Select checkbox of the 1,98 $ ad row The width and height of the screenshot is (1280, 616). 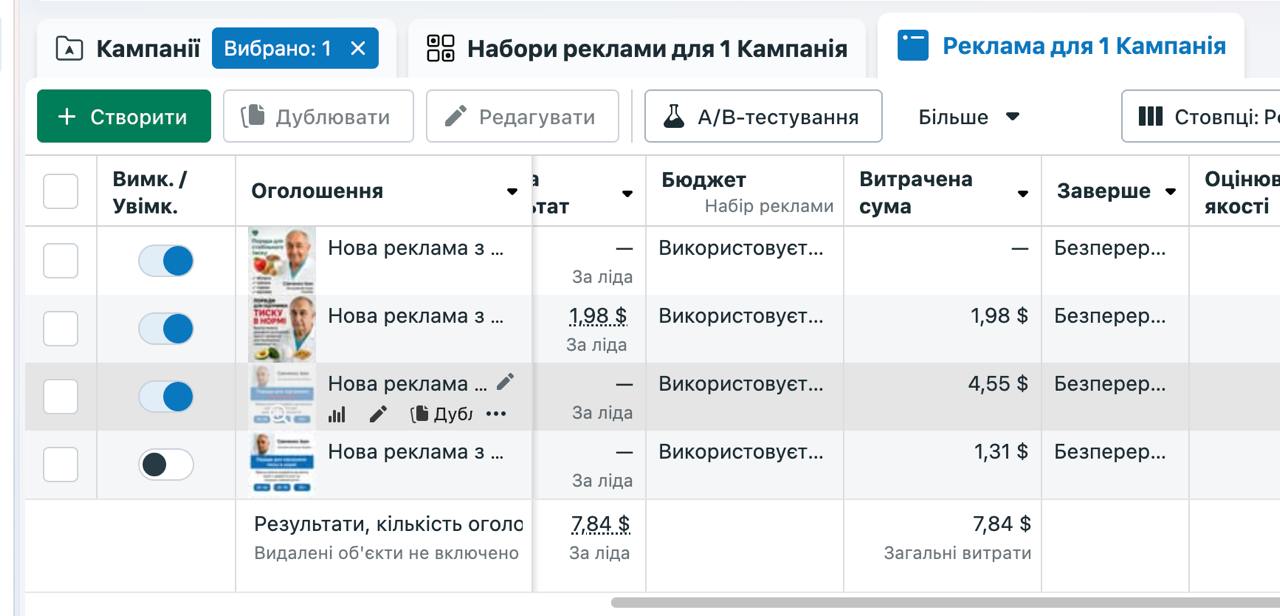tap(61, 329)
